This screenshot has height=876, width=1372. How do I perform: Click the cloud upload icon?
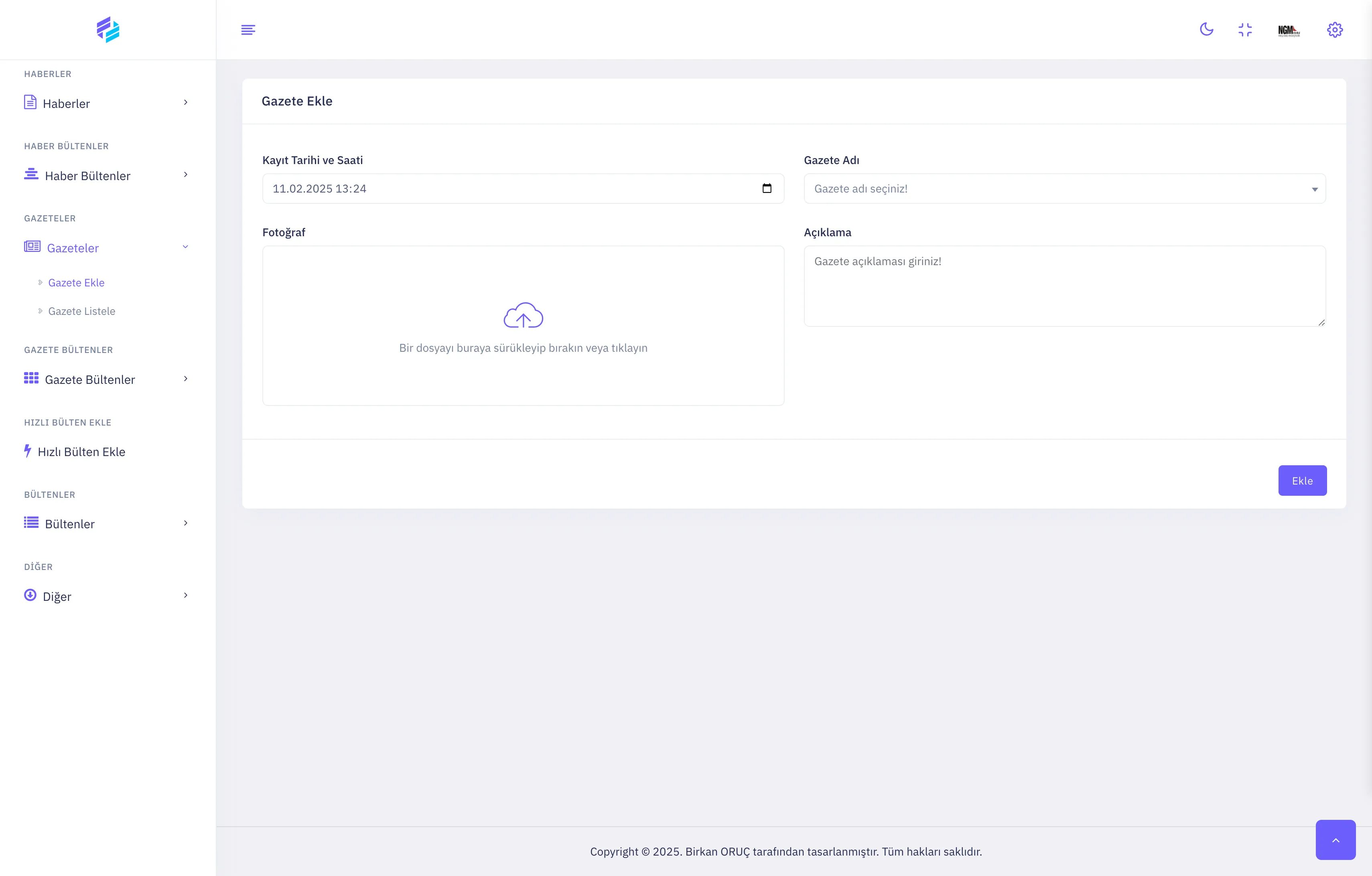click(x=523, y=316)
